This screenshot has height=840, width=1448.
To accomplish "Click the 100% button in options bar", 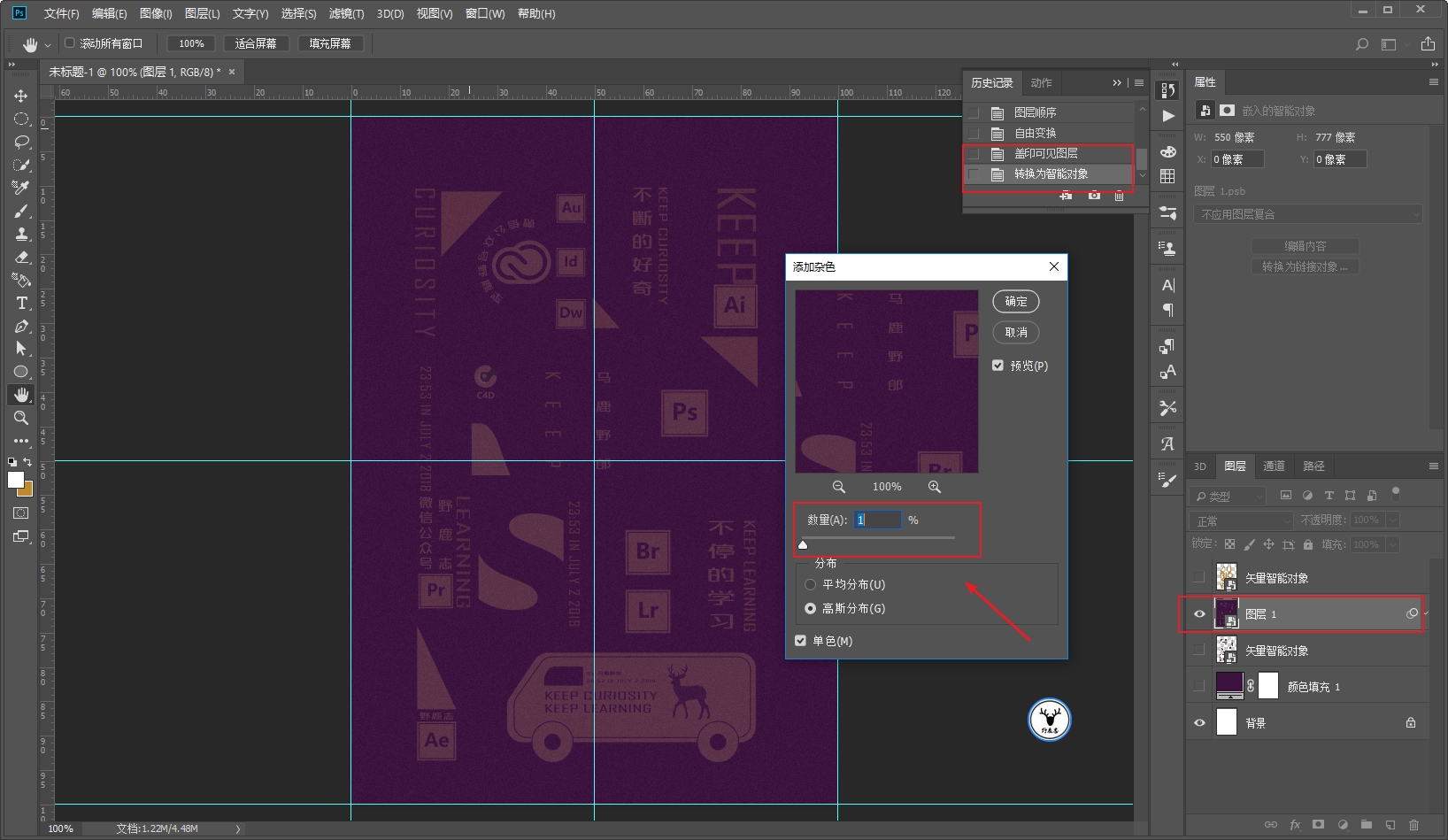I will pyautogui.click(x=191, y=43).
